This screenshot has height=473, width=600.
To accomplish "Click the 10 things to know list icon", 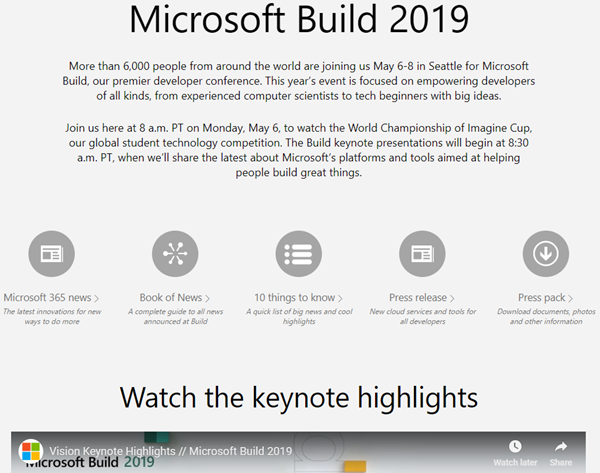I will (x=298, y=253).
